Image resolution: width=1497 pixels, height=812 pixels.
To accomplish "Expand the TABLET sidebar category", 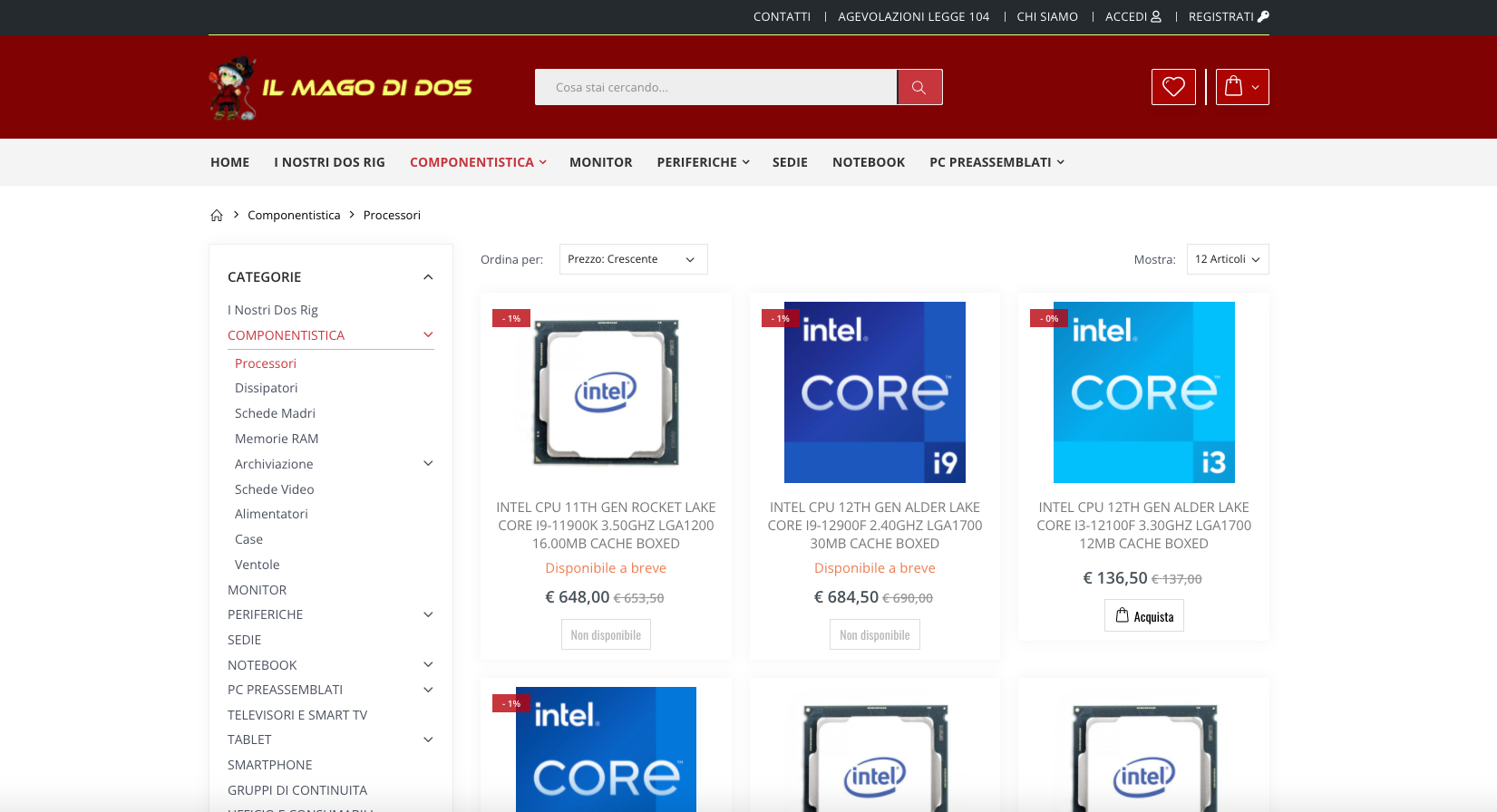I will (428, 739).
